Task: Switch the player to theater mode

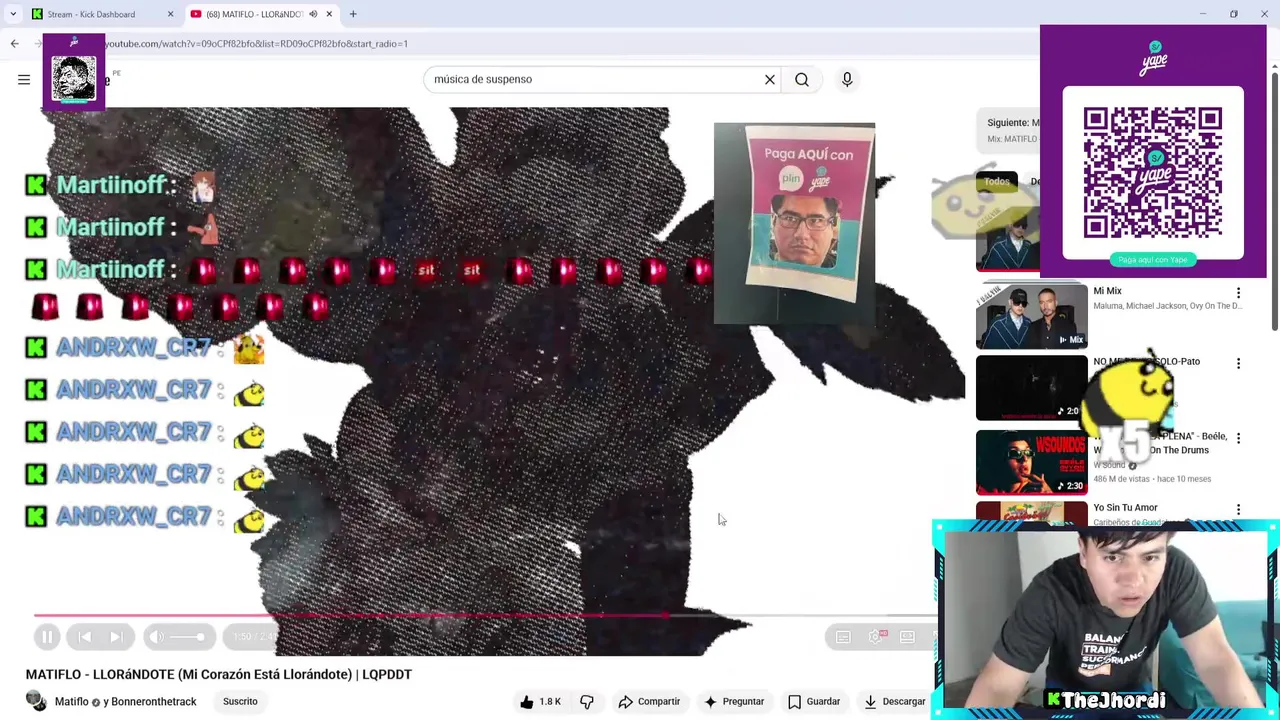Action: click(907, 637)
